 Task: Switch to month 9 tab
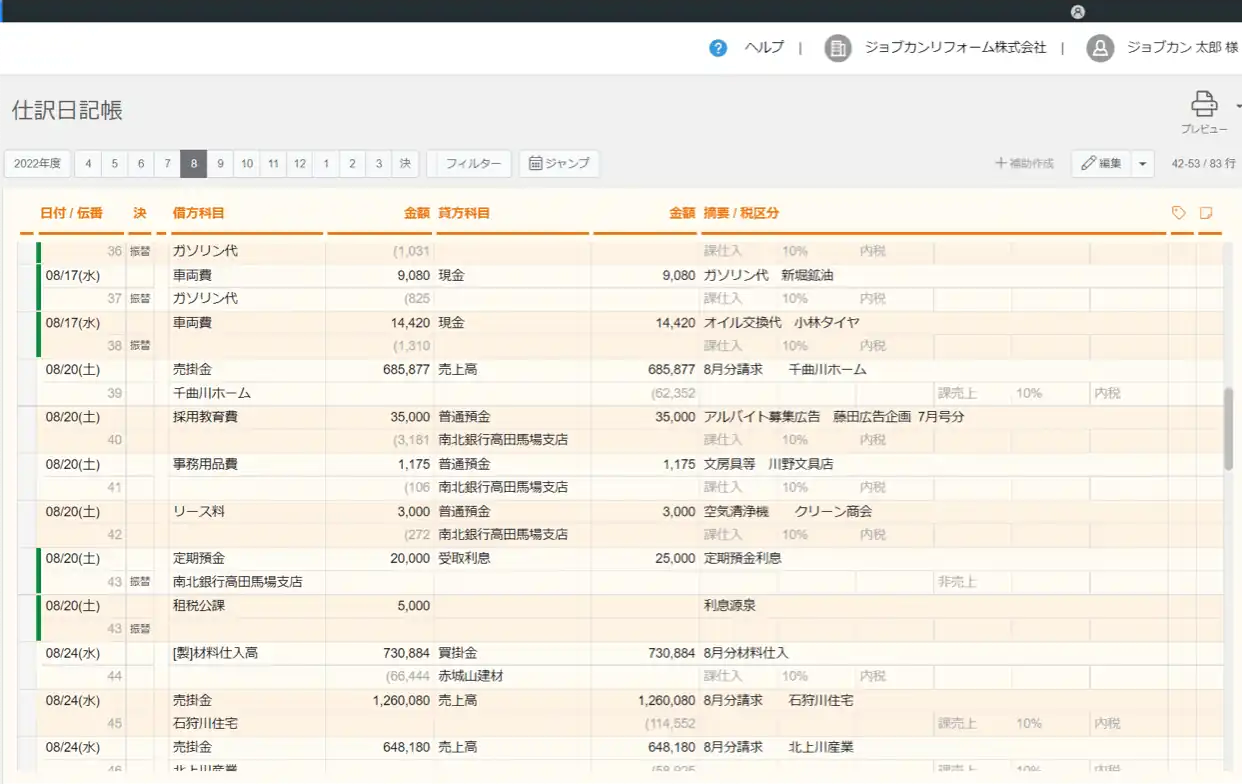point(220,163)
